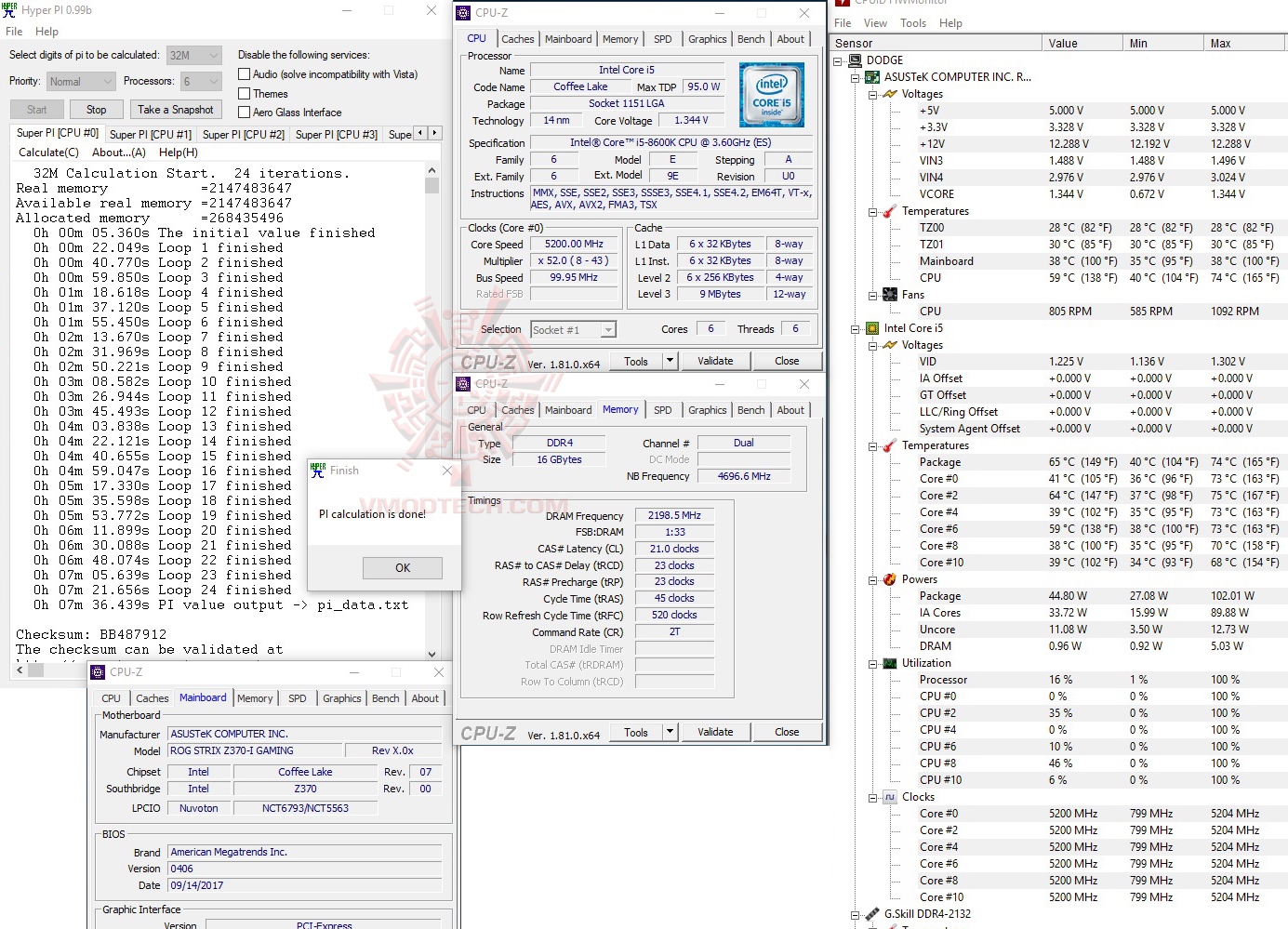Open the Calculate(C) menu in Super PI
This screenshot has height=929, width=1288.
[48, 153]
